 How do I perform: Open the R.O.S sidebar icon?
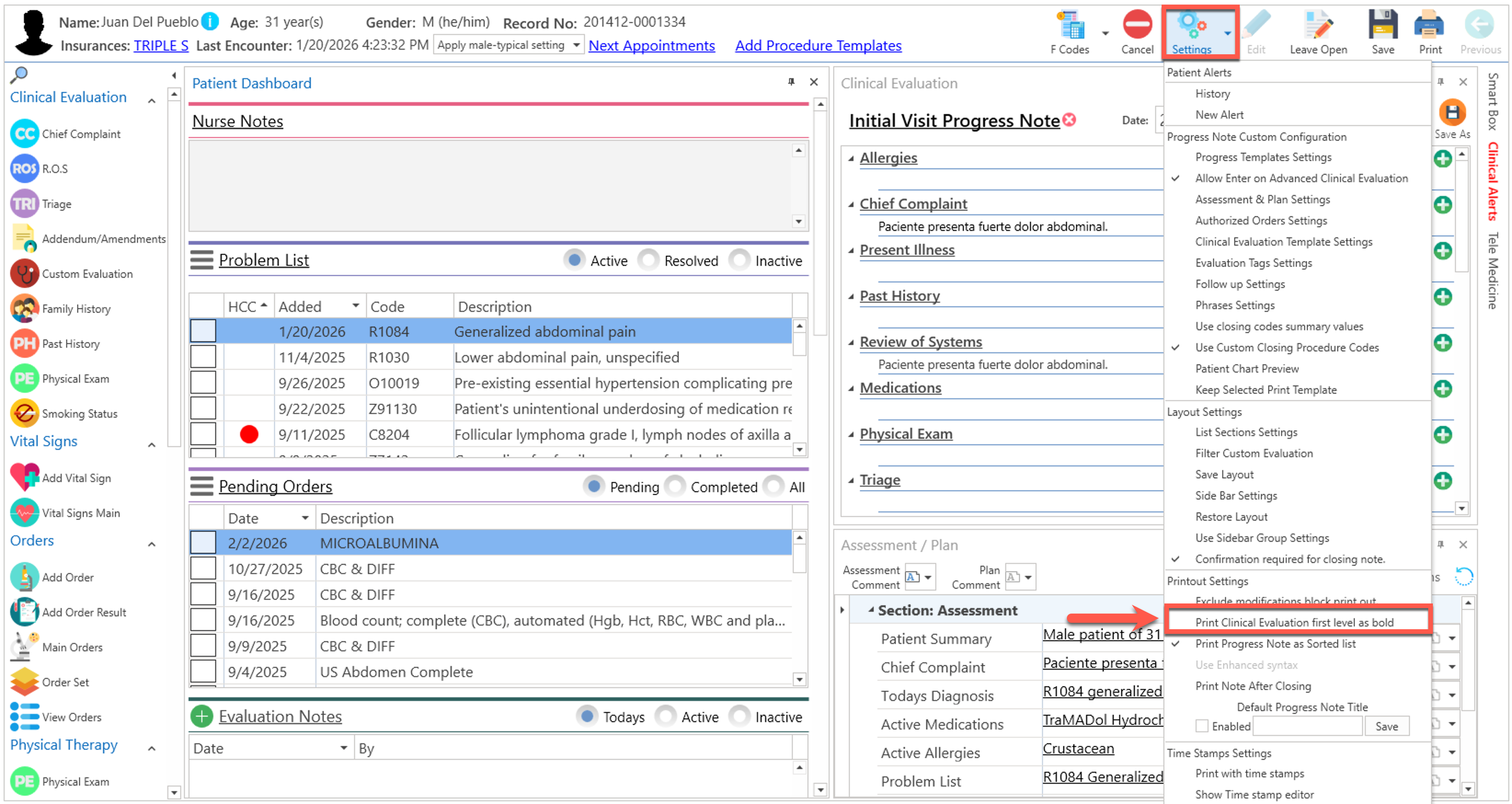click(24, 169)
